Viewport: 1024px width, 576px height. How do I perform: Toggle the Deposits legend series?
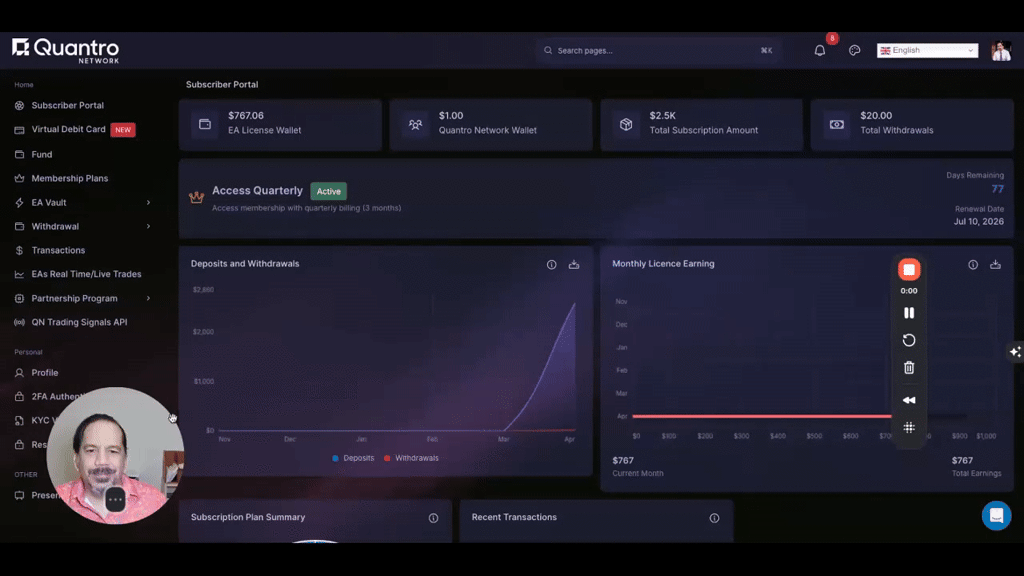point(353,458)
